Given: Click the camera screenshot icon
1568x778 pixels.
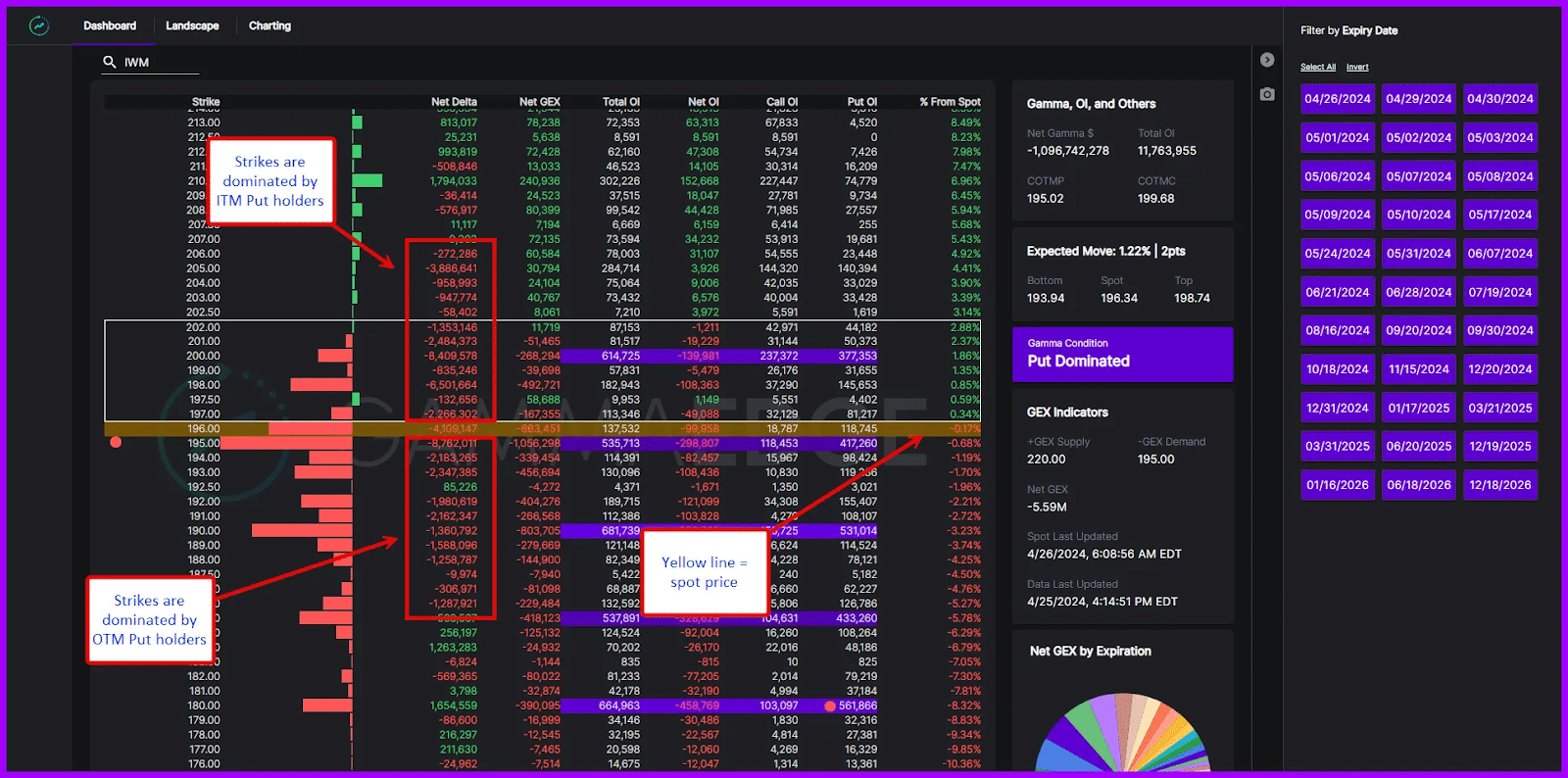Looking at the screenshot, I should click(1267, 94).
